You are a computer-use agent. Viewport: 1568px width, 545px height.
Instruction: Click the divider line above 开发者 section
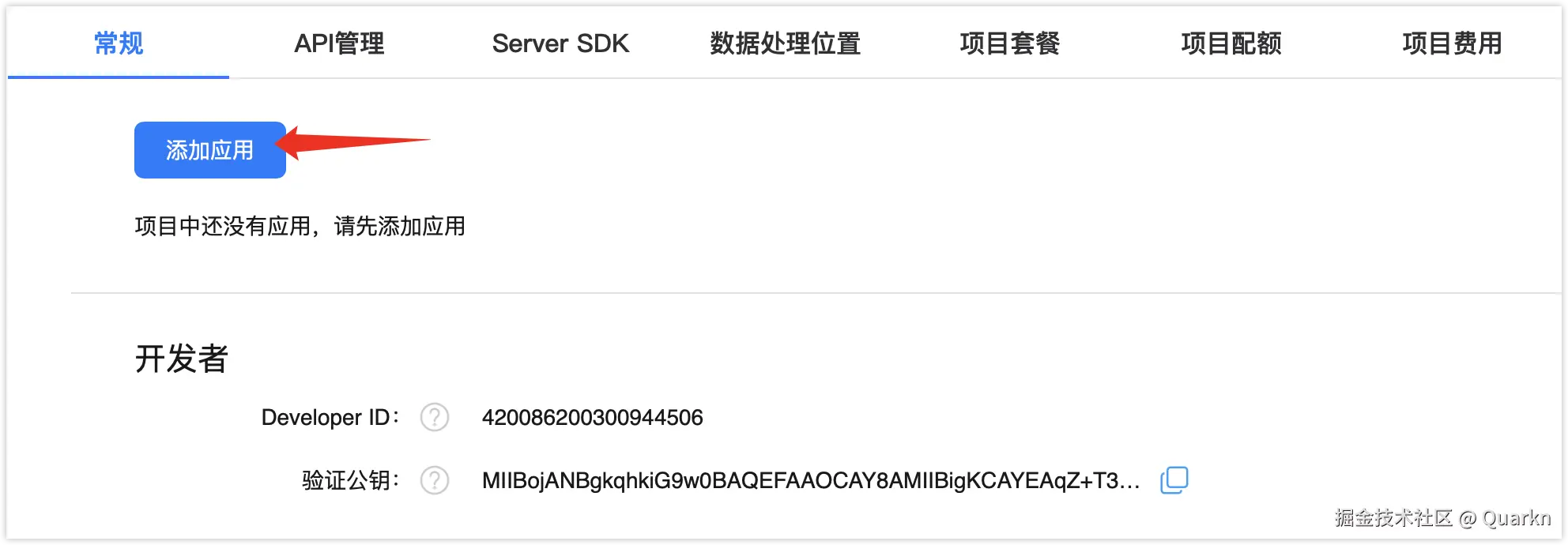coord(816,293)
